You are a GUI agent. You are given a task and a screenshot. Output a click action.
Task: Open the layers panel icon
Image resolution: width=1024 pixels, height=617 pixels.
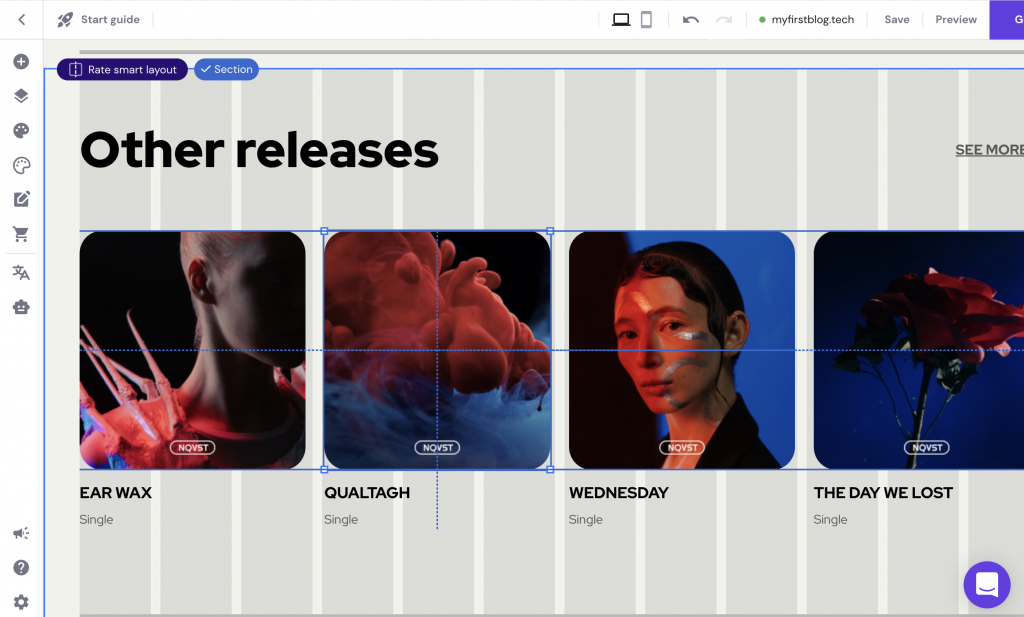(21, 96)
